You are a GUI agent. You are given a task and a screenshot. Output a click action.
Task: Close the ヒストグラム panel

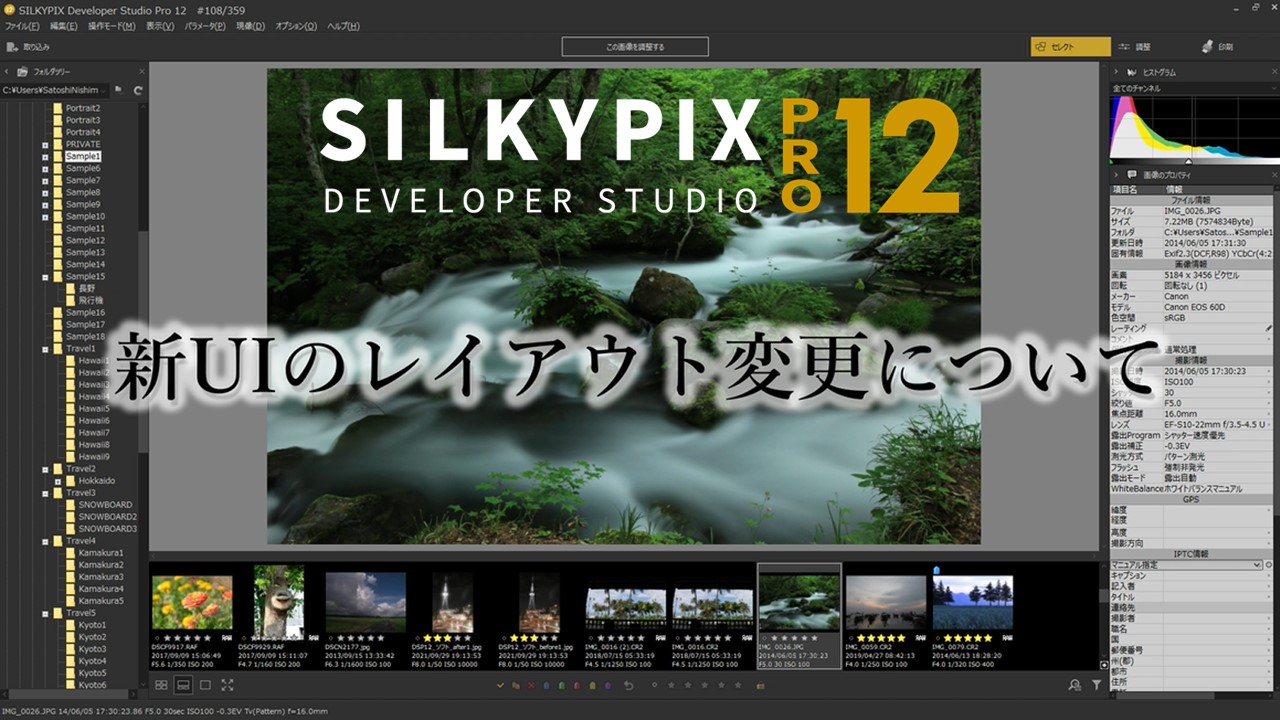click(1274, 72)
